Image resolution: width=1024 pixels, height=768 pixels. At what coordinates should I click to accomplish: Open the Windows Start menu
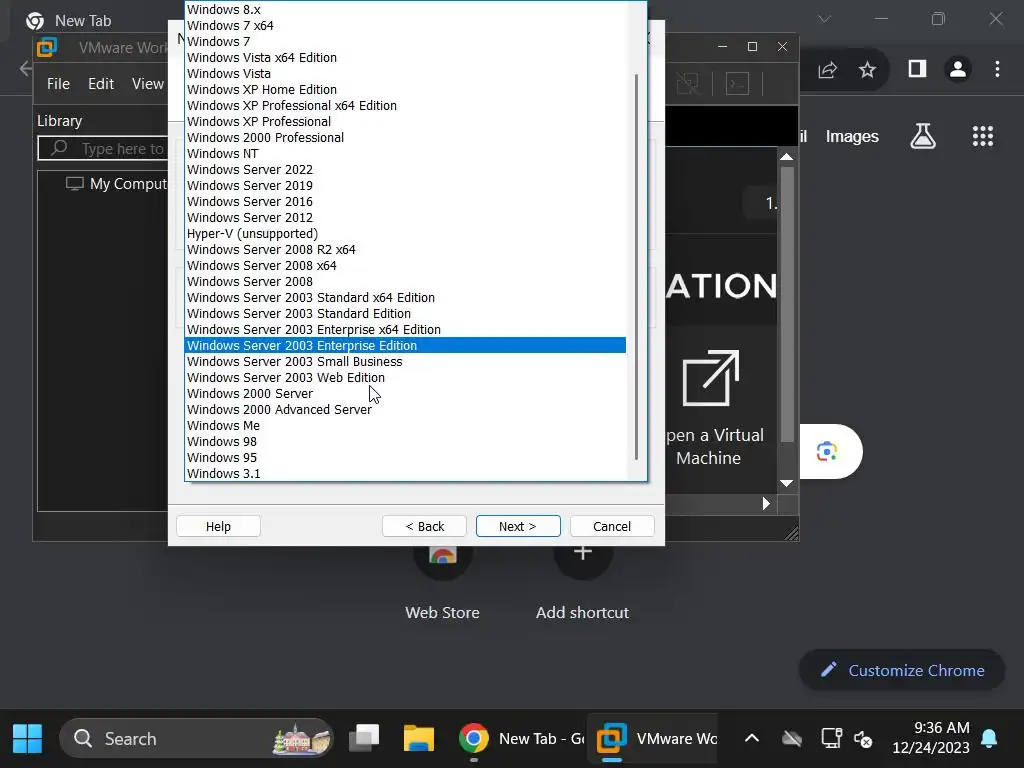(x=27, y=739)
